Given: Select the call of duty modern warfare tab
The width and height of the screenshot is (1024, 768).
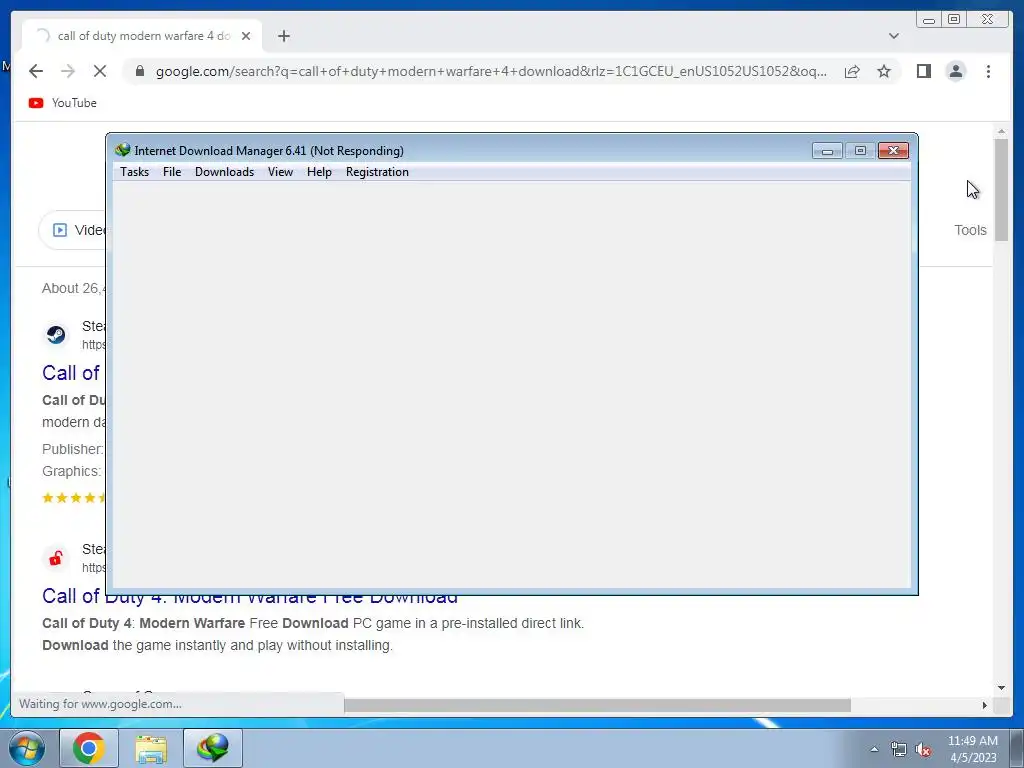Looking at the screenshot, I should pos(142,36).
